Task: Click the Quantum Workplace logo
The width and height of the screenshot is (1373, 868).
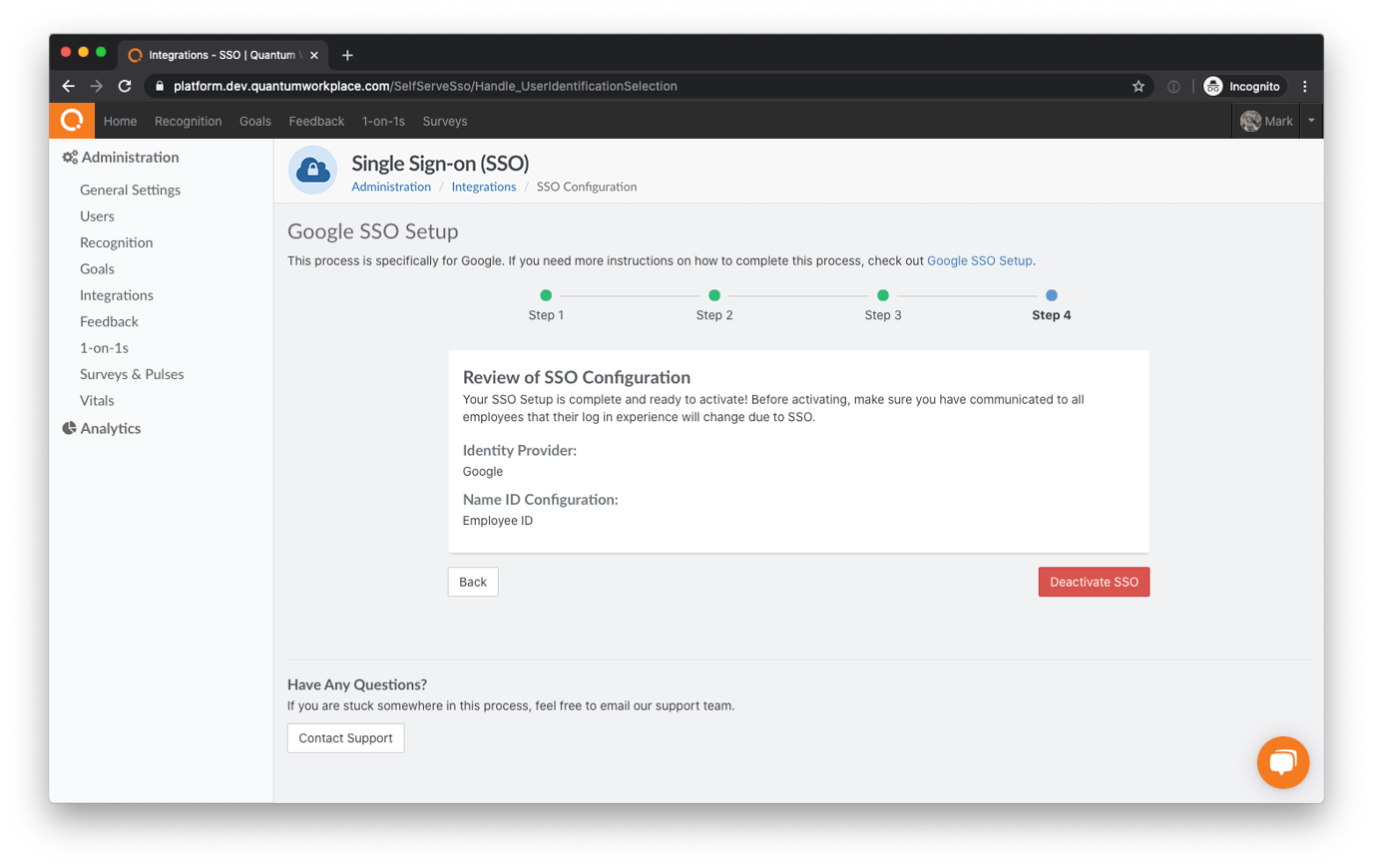Action: (x=71, y=120)
